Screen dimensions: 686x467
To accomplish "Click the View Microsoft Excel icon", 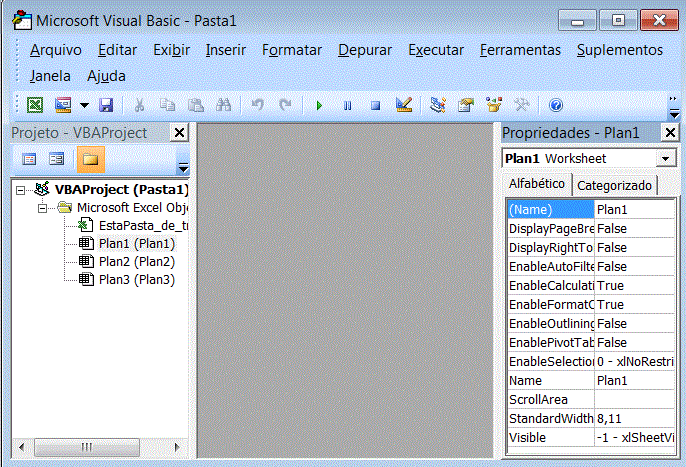I will [x=35, y=105].
